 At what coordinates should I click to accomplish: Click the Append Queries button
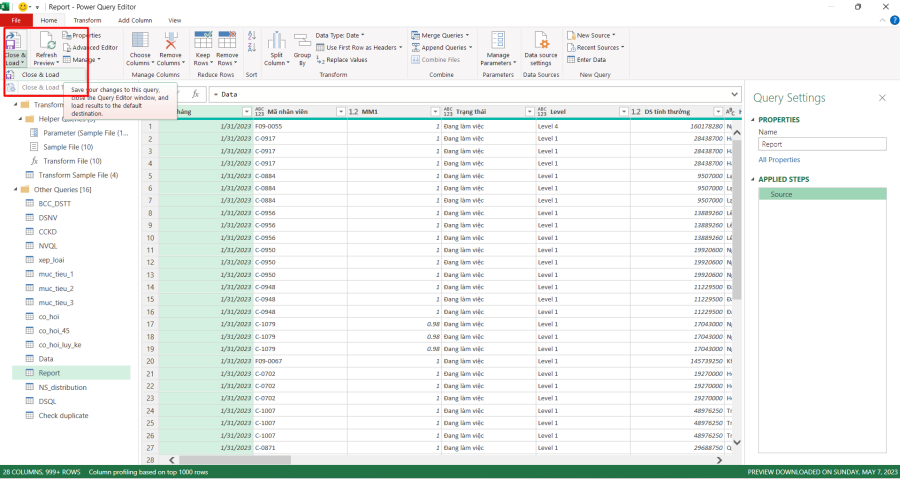point(442,48)
